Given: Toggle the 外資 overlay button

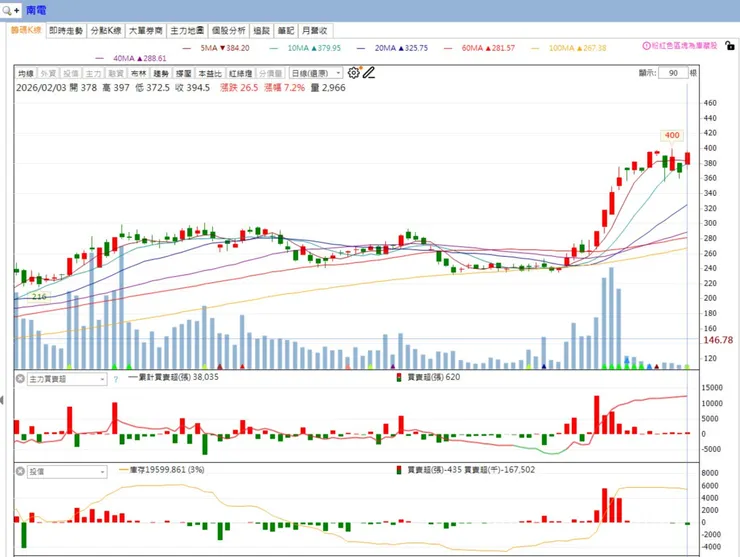Looking at the screenshot, I should coord(48,73).
